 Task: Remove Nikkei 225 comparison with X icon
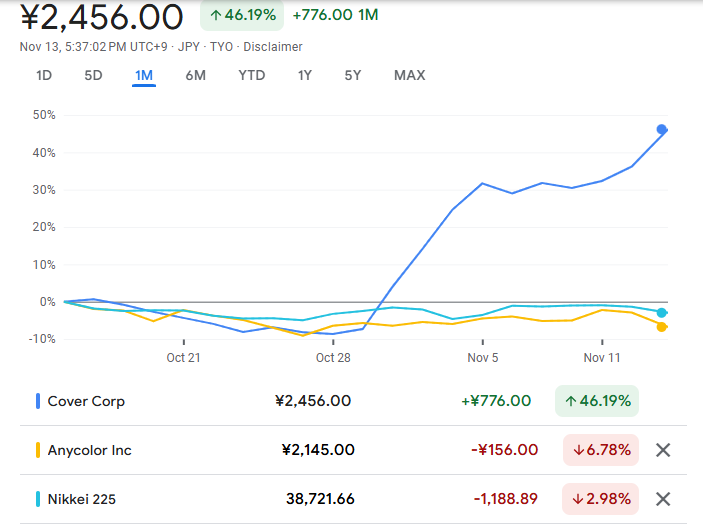662,499
